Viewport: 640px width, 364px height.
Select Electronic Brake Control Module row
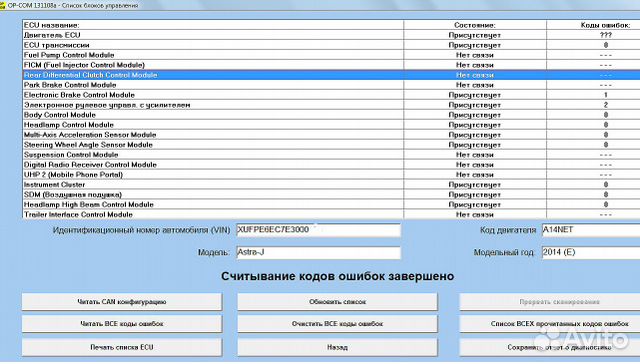[331, 95]
